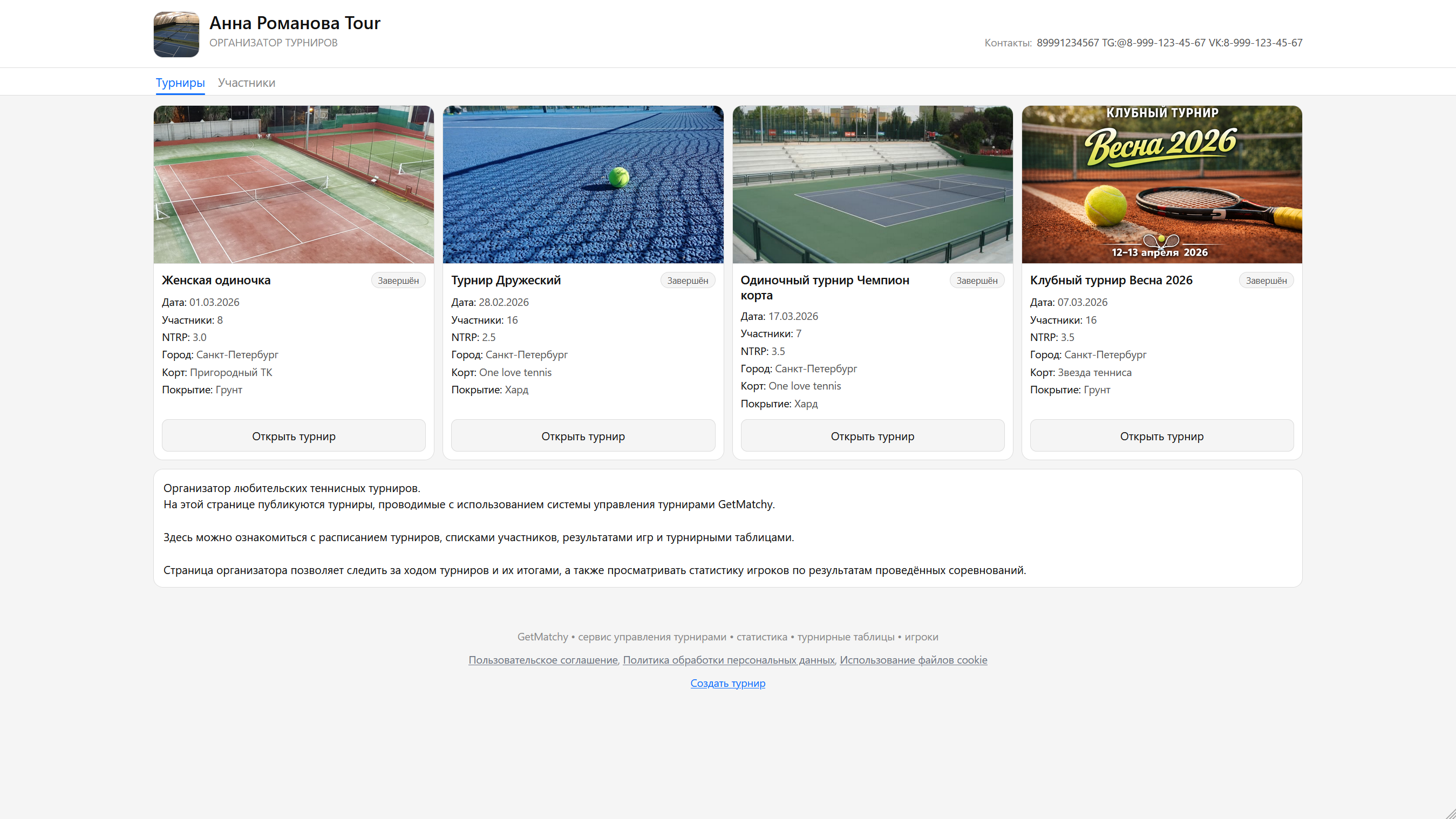
Task: Select the Турниры tab
Action: tap(180, 83)
